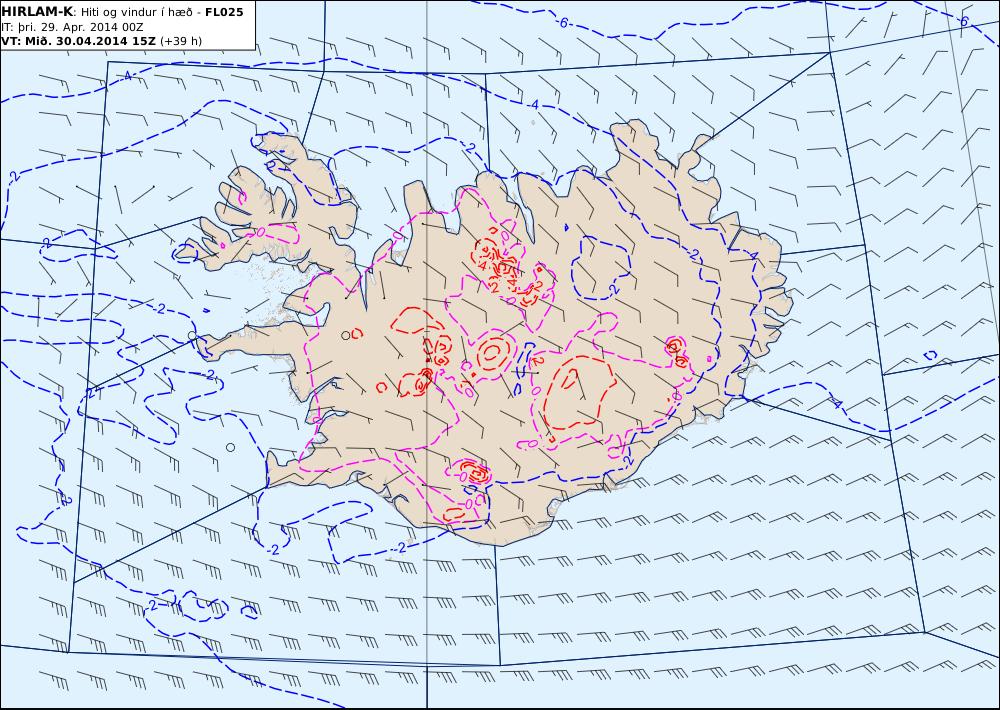Viewport: 1000px width, 710px height.
Task: Click the "IT: þri. 29. Apr. 2014 00Z" line
Action: click(72, 27)
